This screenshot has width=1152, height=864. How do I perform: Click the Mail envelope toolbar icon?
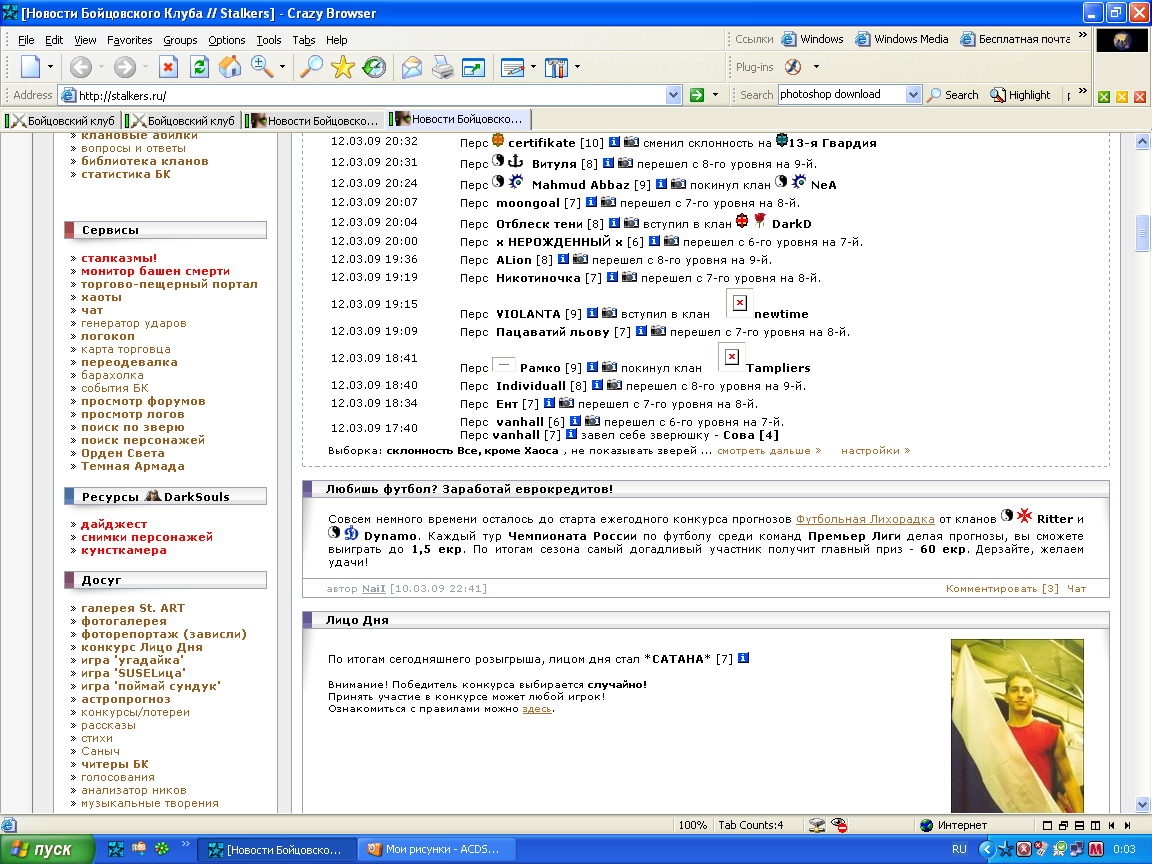(412, 68)
